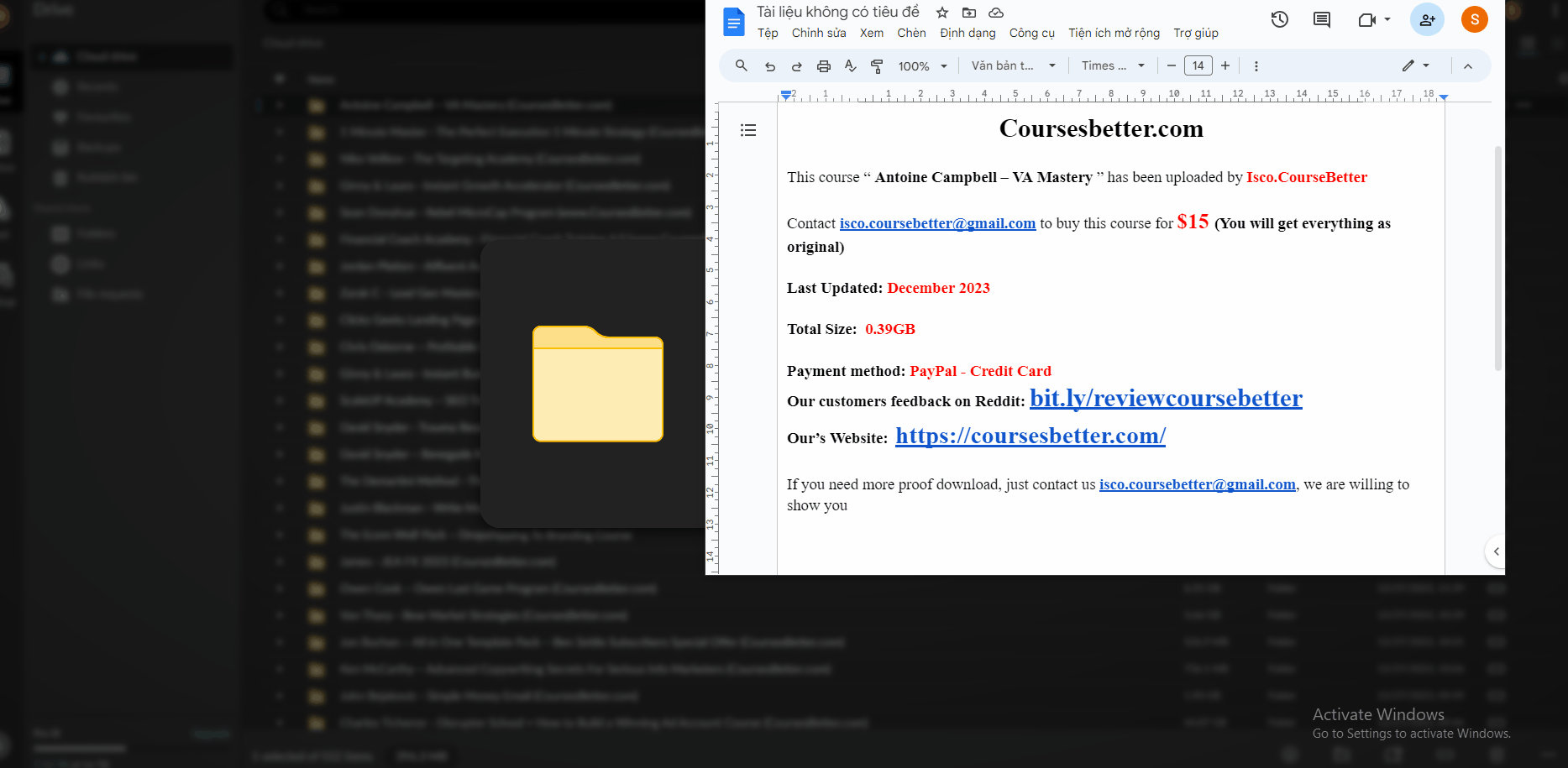
Task: Open the search menus magnifier tool
Action: pos(742,65)
